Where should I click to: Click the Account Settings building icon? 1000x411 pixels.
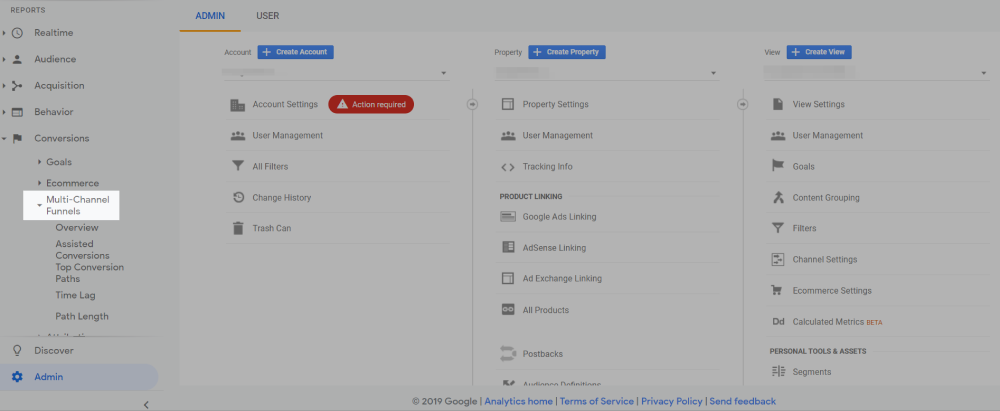(x=237, y=105)
